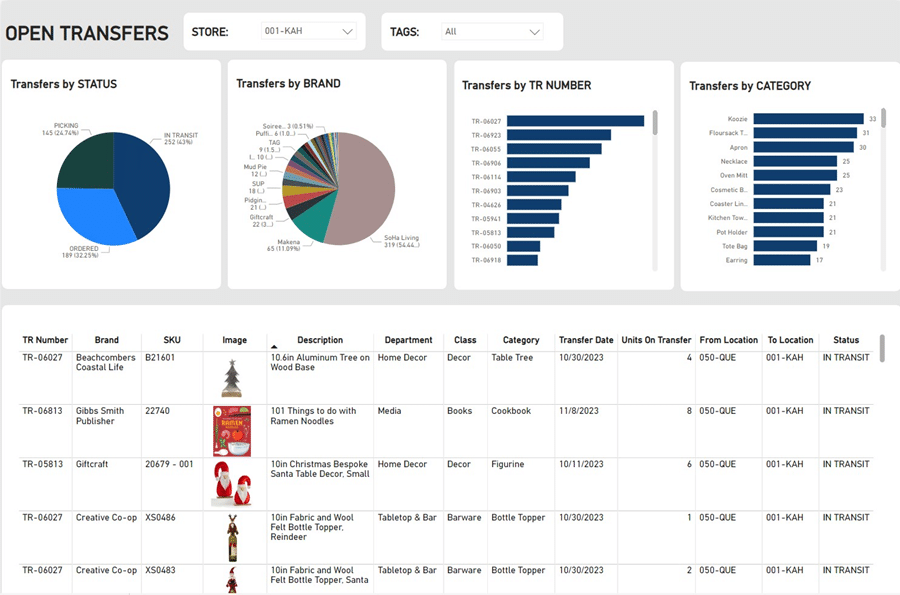
Task: Click the TR NUMBER chart's vertical scrollbar
Action: 655,123
